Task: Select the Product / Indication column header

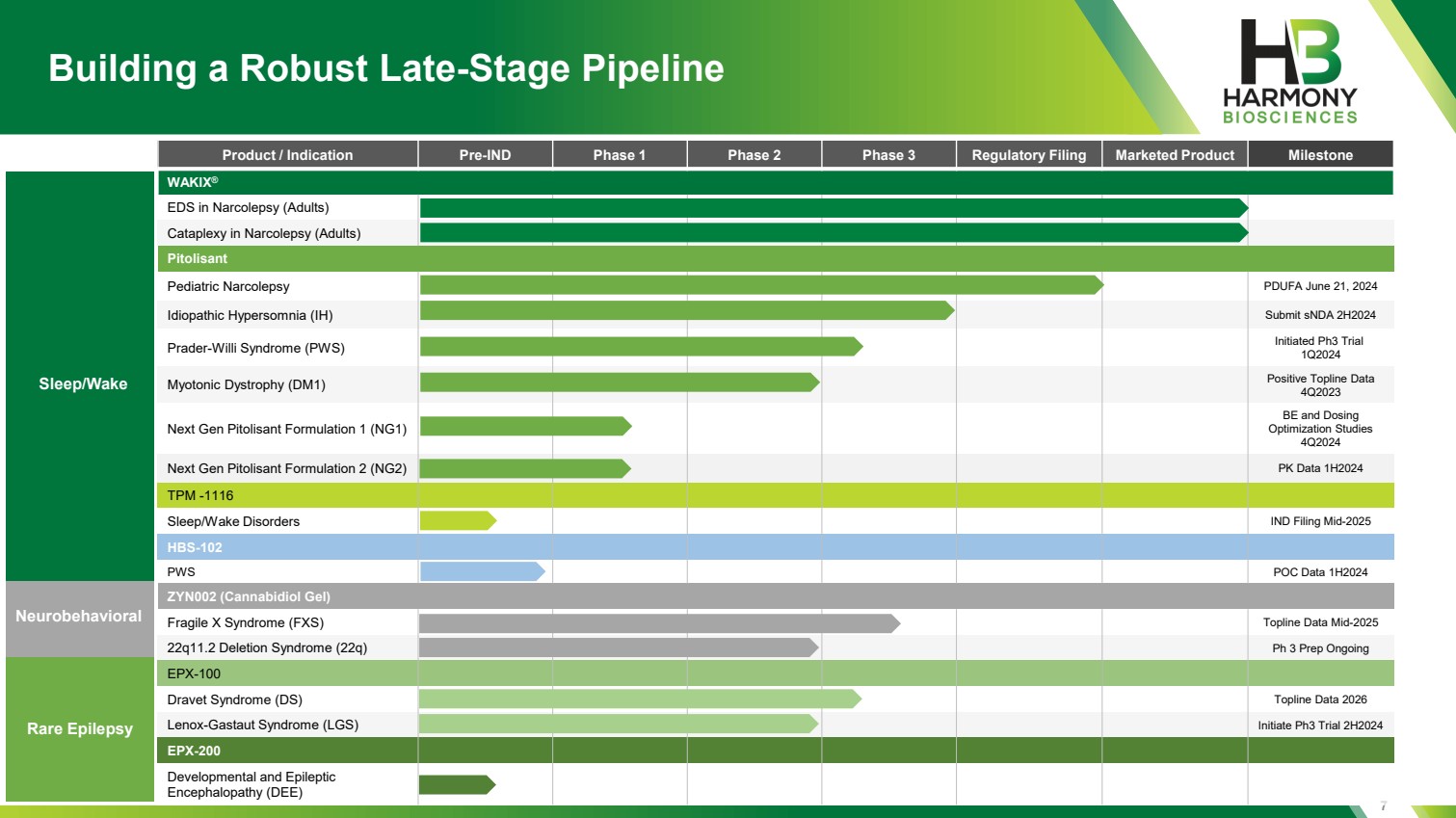Action: point(287,155)
